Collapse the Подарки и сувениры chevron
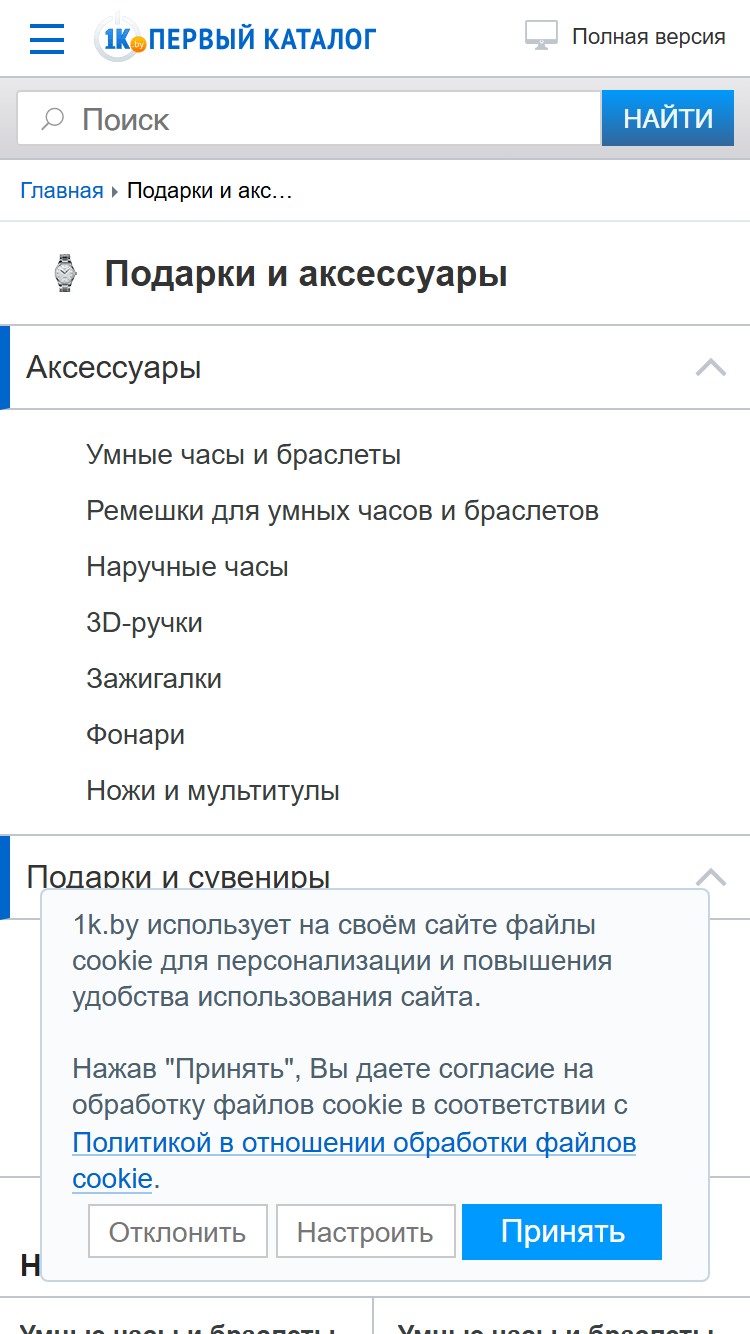 [x=711, y=877]
